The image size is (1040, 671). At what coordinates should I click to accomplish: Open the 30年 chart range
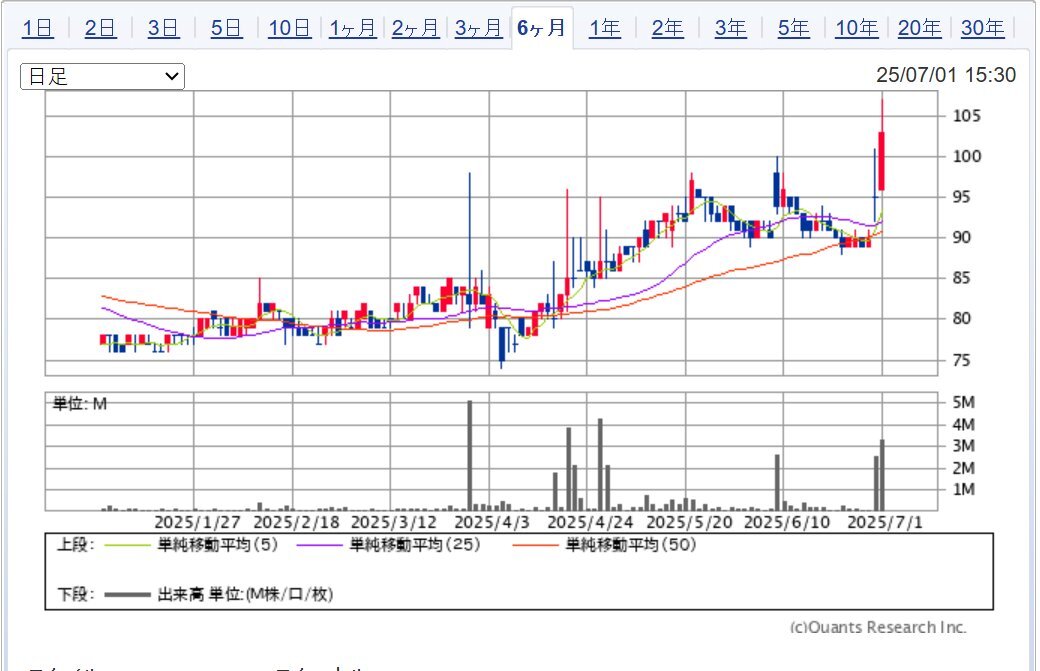pos(982,29)
